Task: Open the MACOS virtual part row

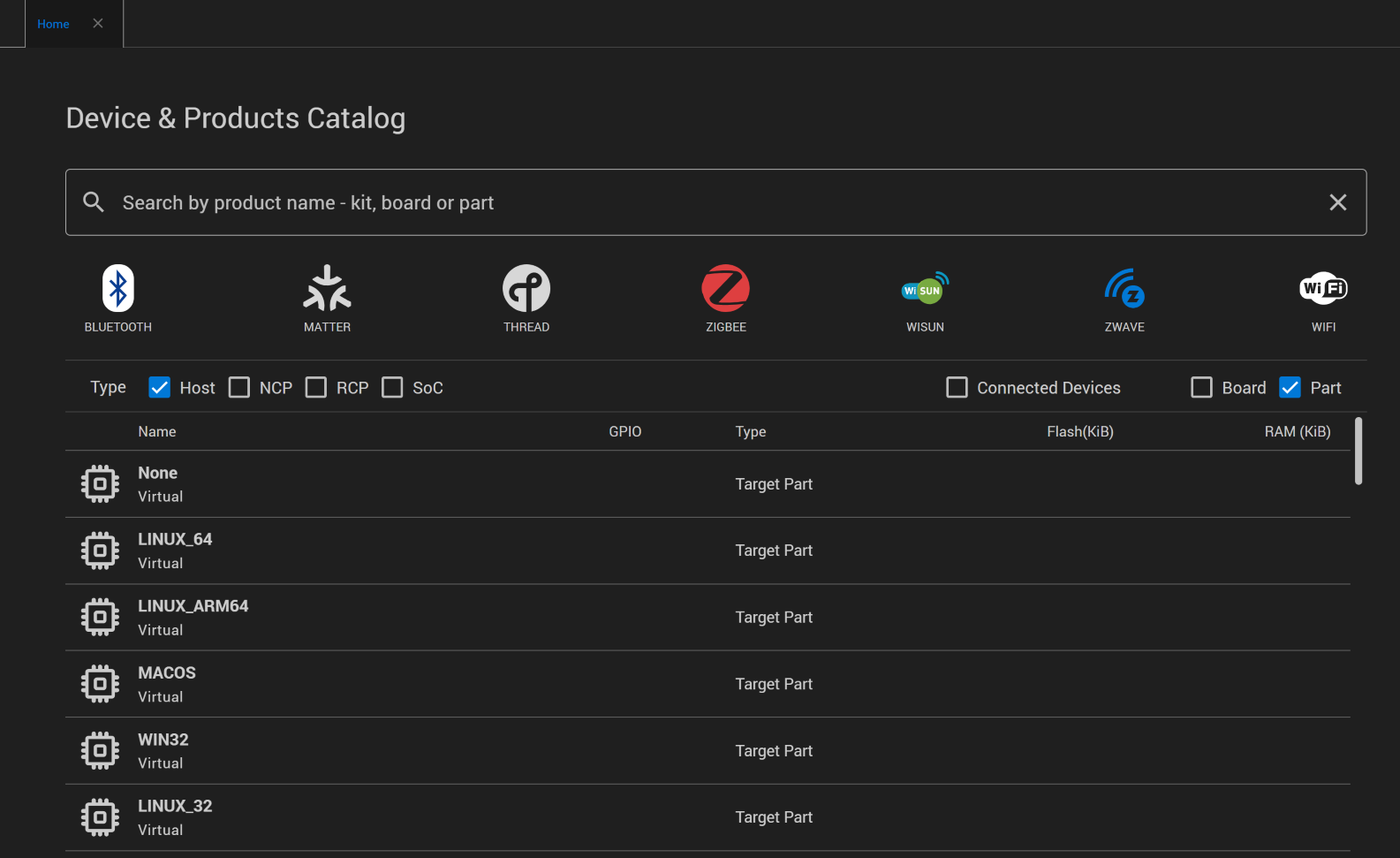Action: 708,684
